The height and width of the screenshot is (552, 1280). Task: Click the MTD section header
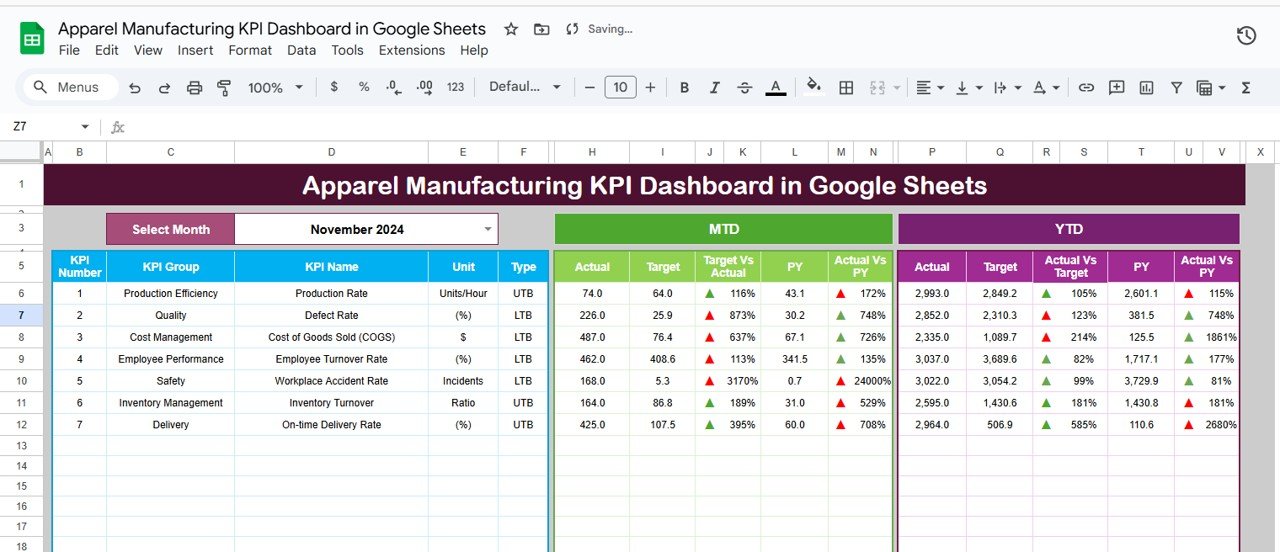tap(723, 229)
